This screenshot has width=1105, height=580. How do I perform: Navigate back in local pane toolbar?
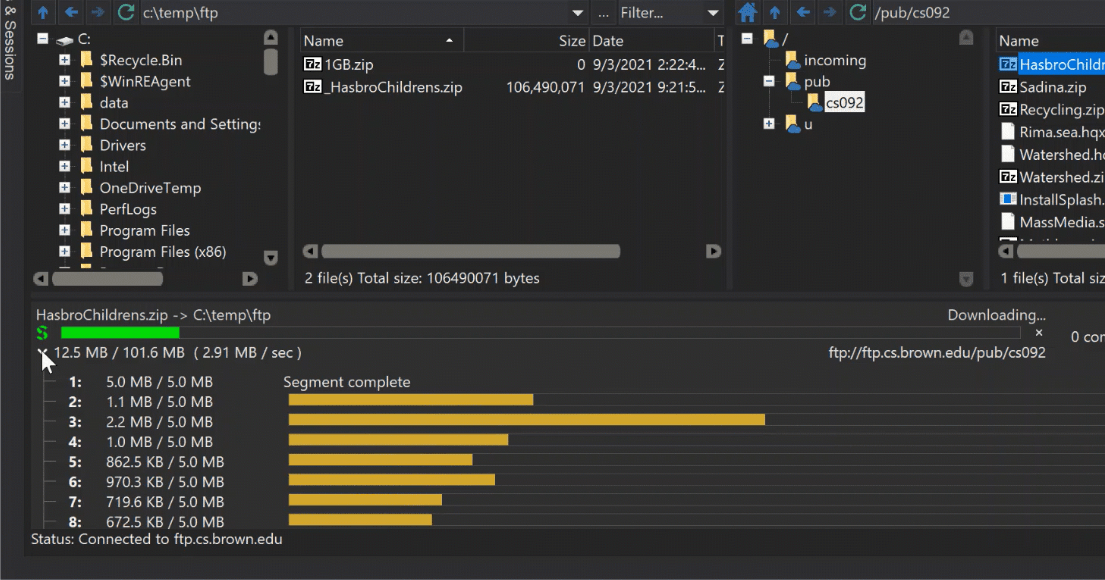(71, 12)
